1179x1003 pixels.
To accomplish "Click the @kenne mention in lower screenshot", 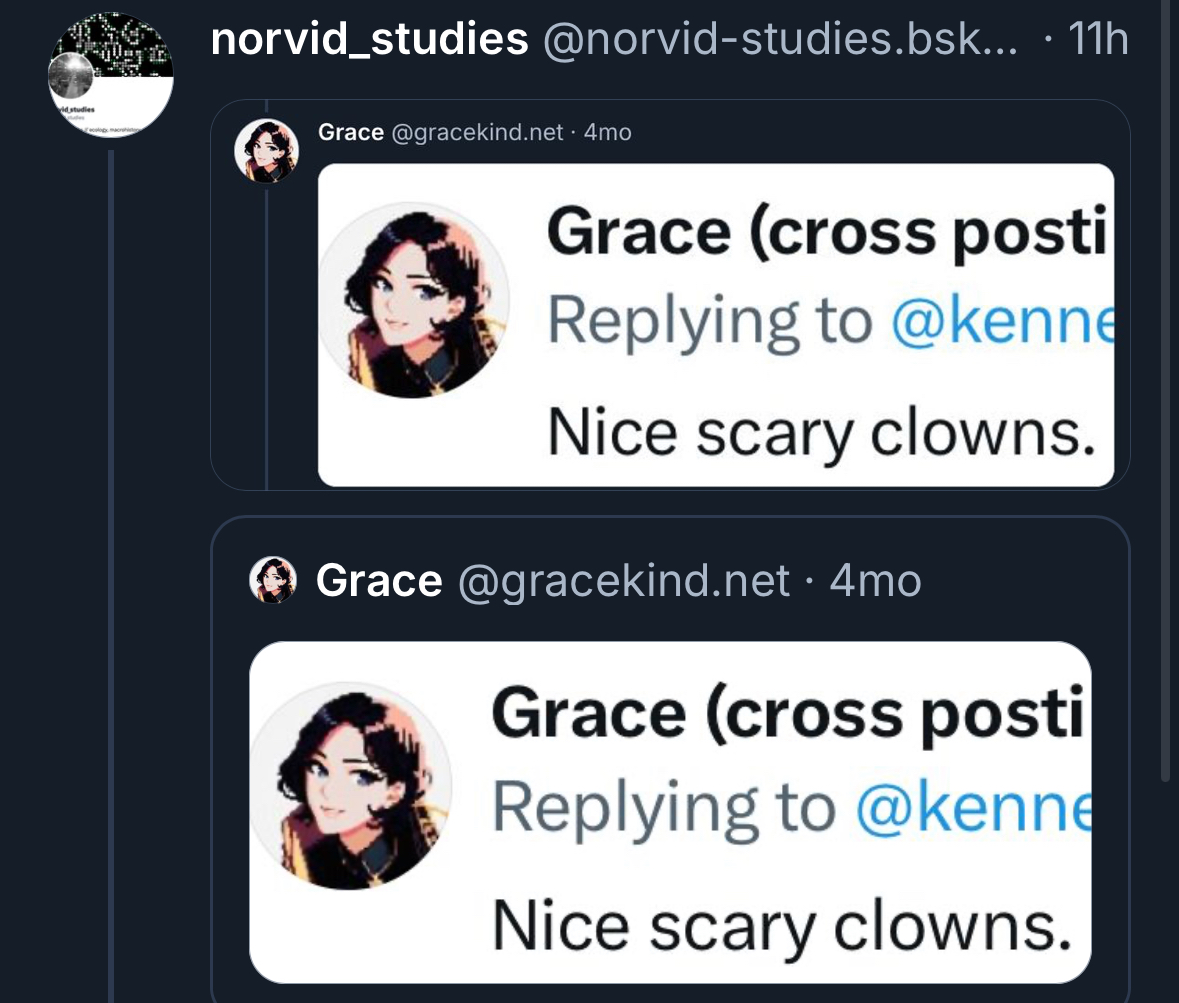I will pos(970,806).
